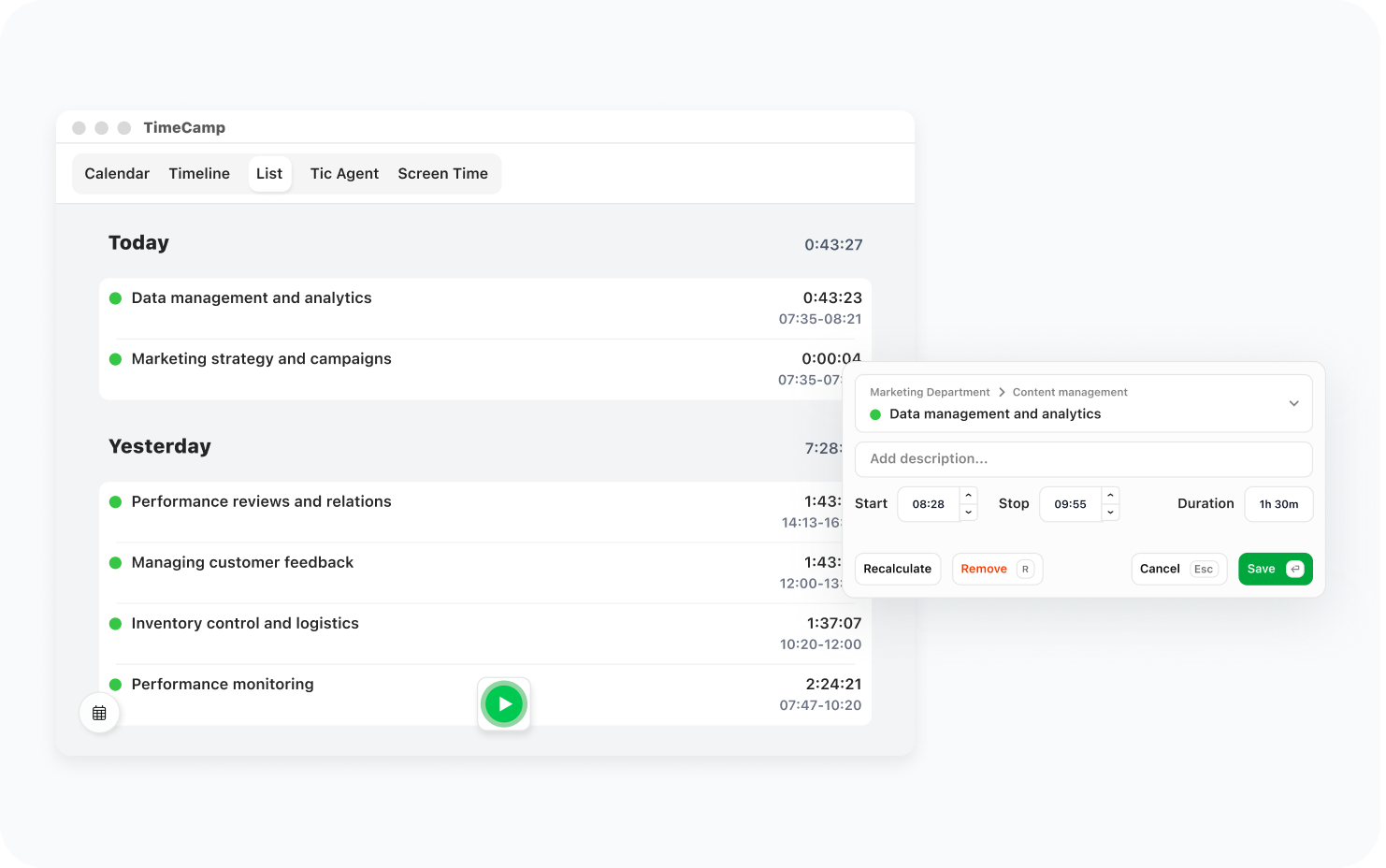Click the Add description field
This screenshot has width=1386, height=868.
click(1083, 459)
